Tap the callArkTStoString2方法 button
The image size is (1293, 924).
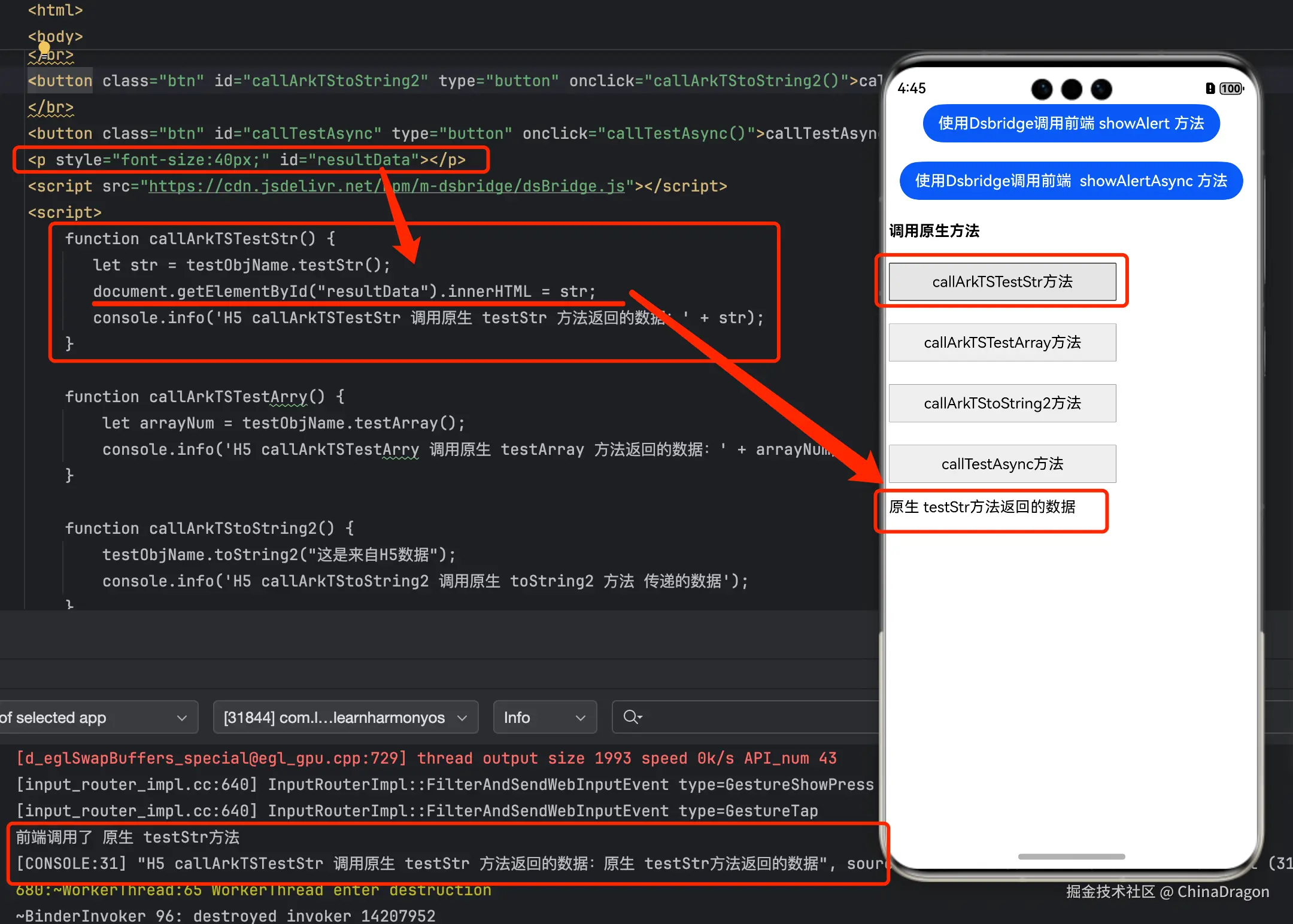pyautogui.click(x=1002, y=403)
